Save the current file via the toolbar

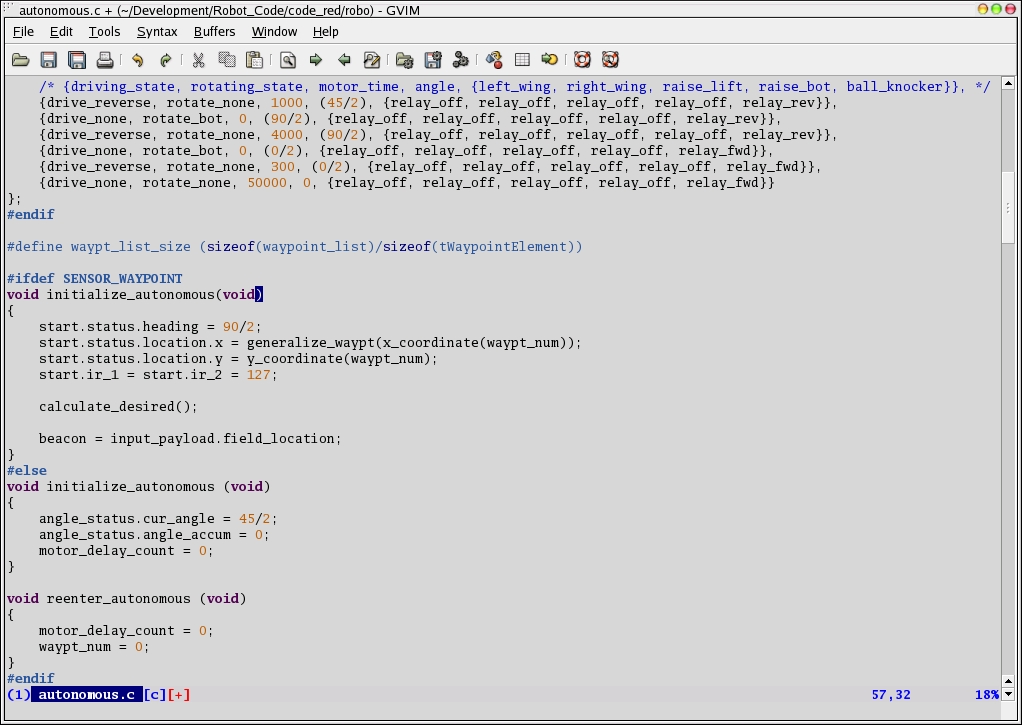(x=48, y=60)
